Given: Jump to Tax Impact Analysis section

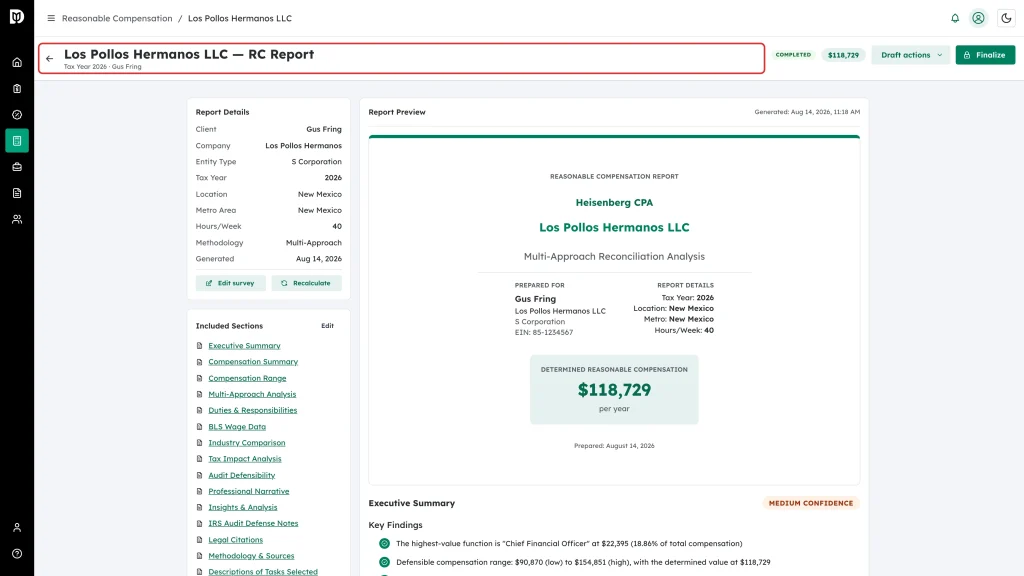Looking at the screenshot, I should coord(245,459).
